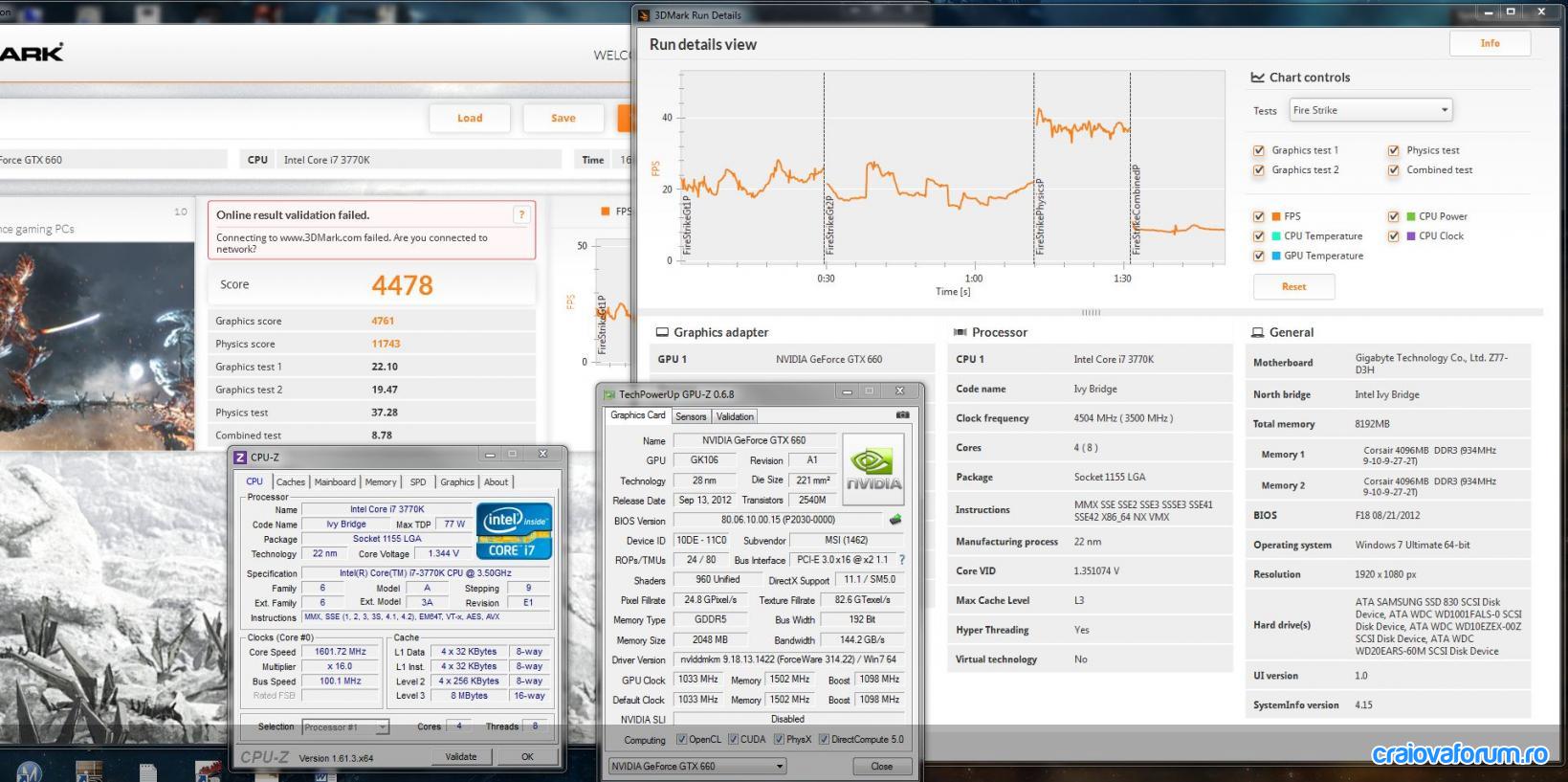Image resolution: width=1568 pixels, height=782 pixels.
Task: Select the Graphics Card tab in GPU-Z
Action: [x=638, y=415]
